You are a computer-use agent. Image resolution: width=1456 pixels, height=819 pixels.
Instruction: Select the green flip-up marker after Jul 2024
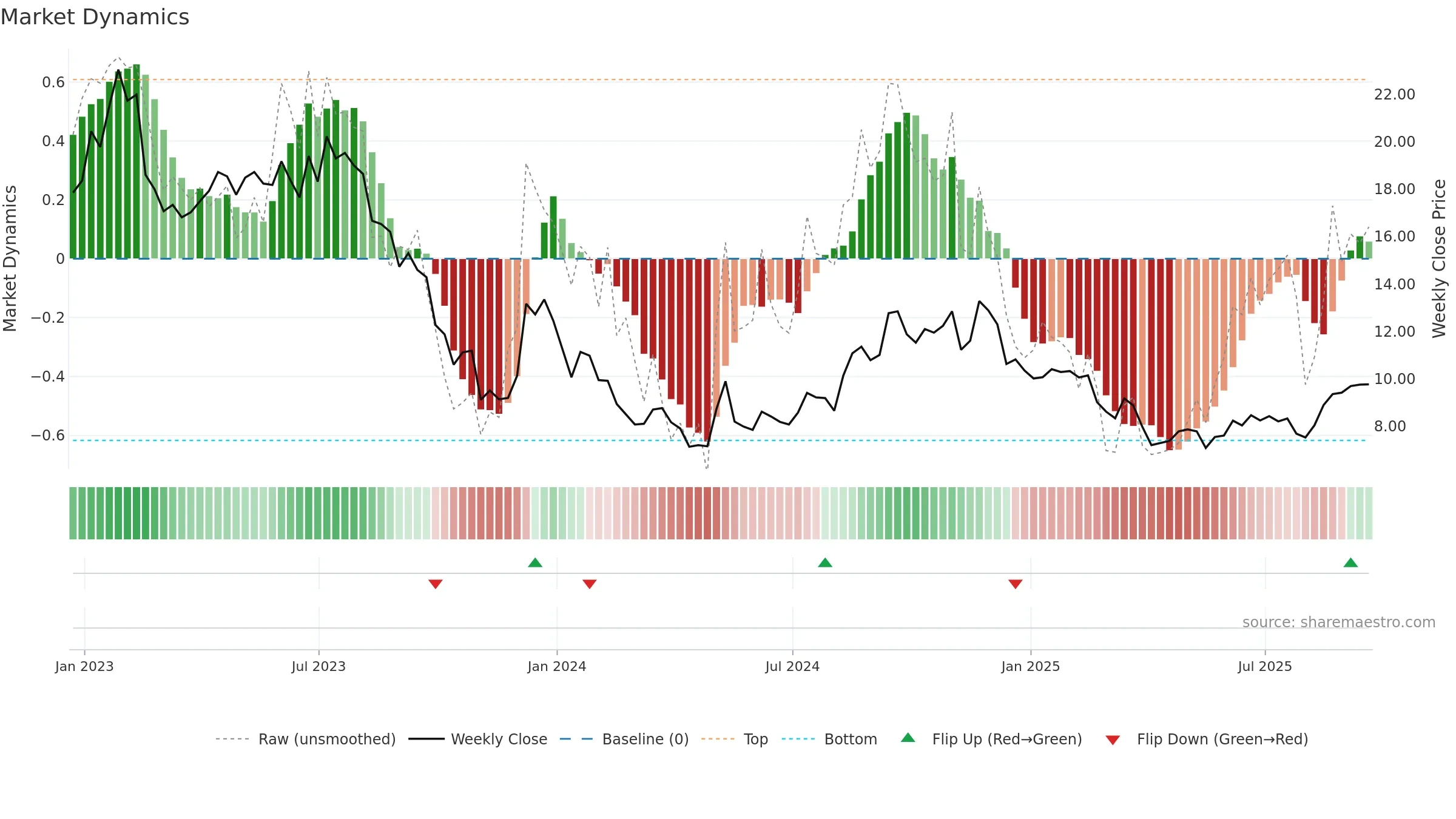click(x=825, y=562)
